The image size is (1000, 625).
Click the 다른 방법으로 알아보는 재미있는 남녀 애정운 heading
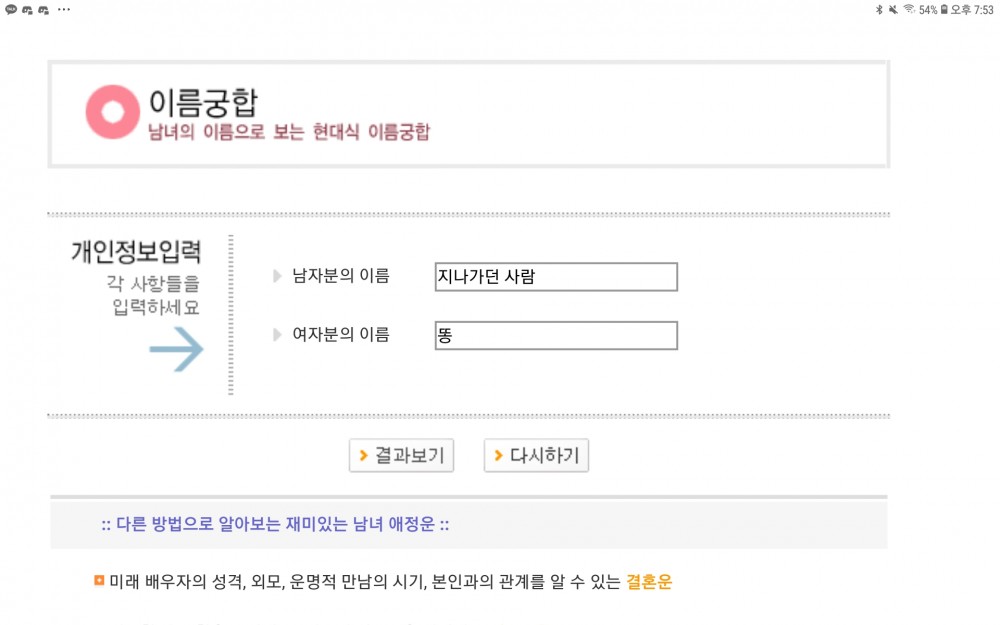click(276, 525)
